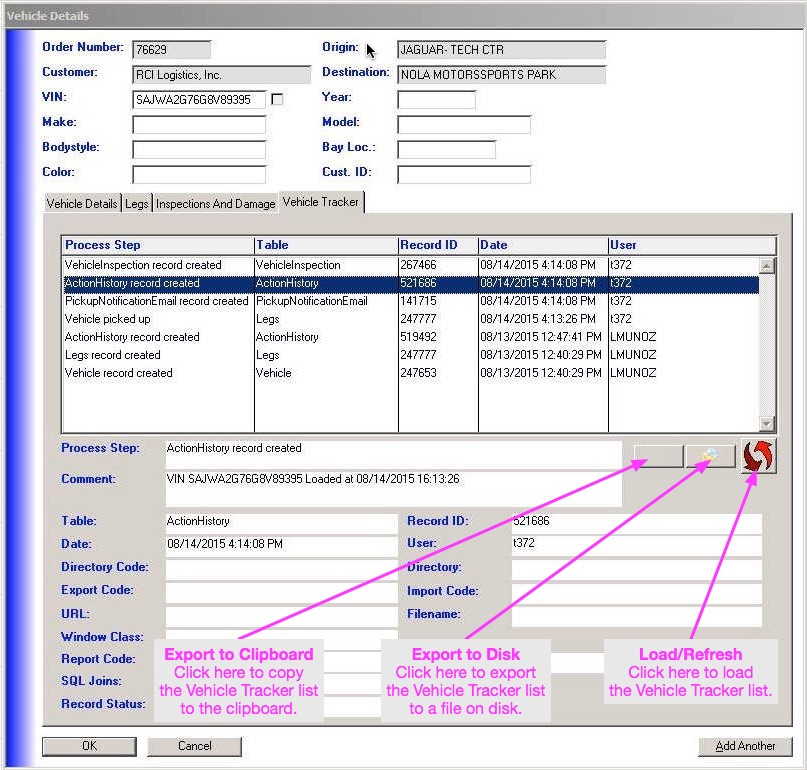
Task: Click the Record ID column header
Action: click(438, 245)
